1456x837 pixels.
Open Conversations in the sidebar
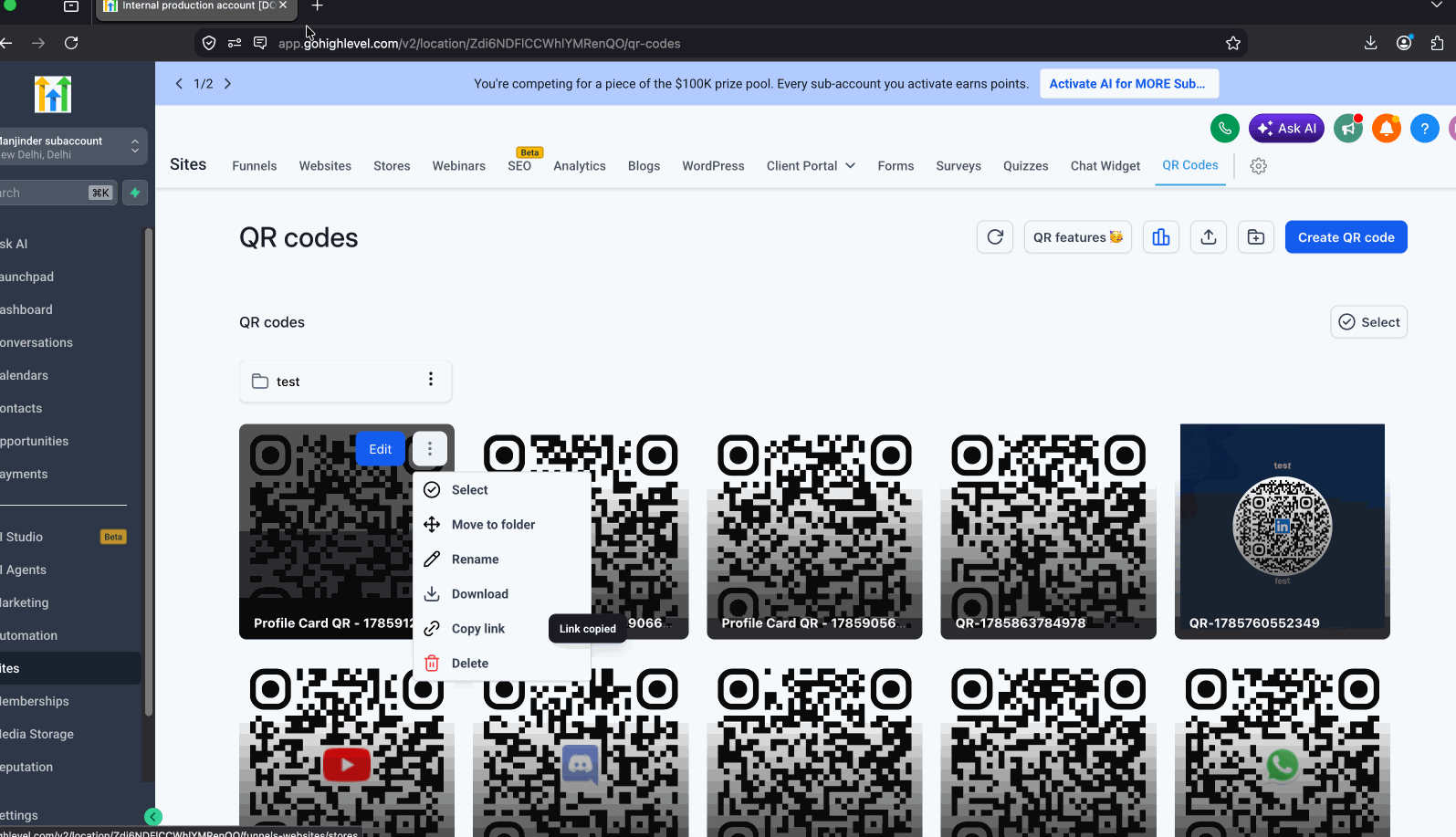pyautogui.click(x=70, y=343)
